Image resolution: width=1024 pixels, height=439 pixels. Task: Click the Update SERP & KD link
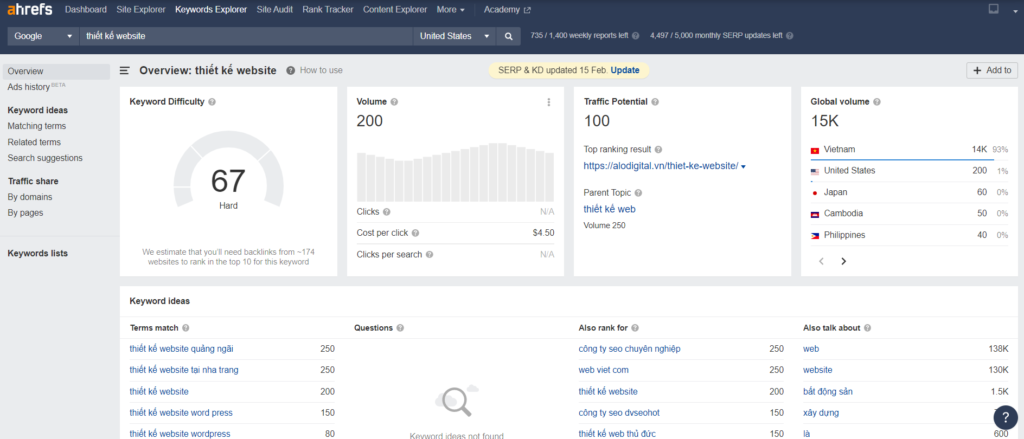coord(625,70)
